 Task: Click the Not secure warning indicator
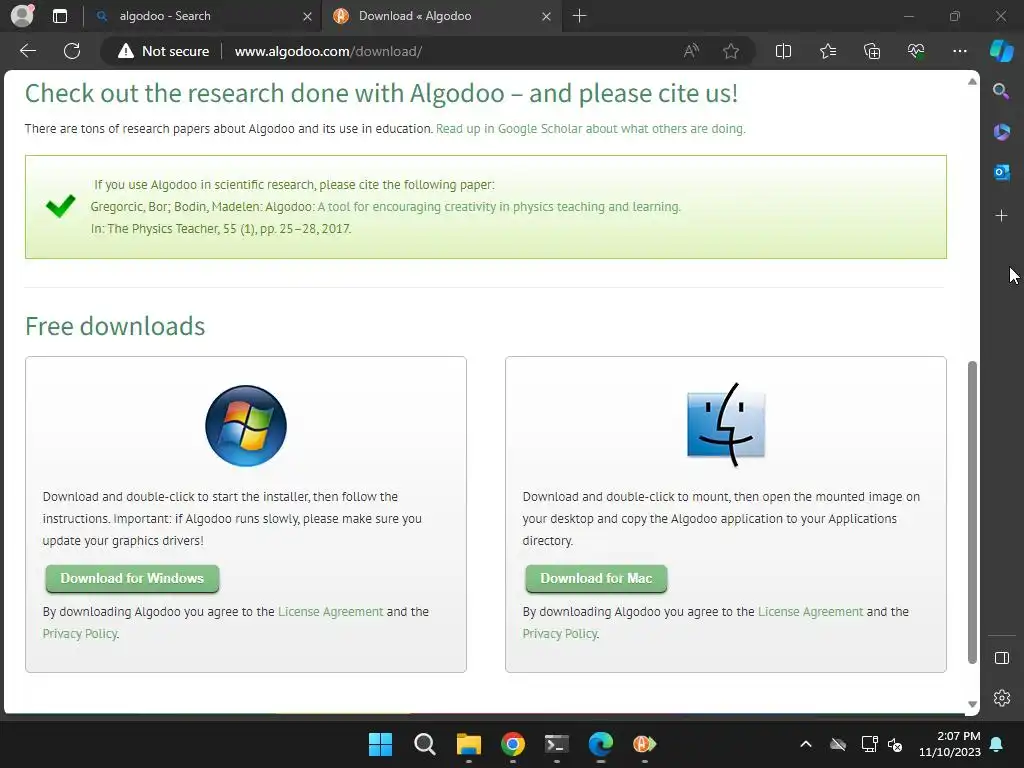click(x=163, y=51)
